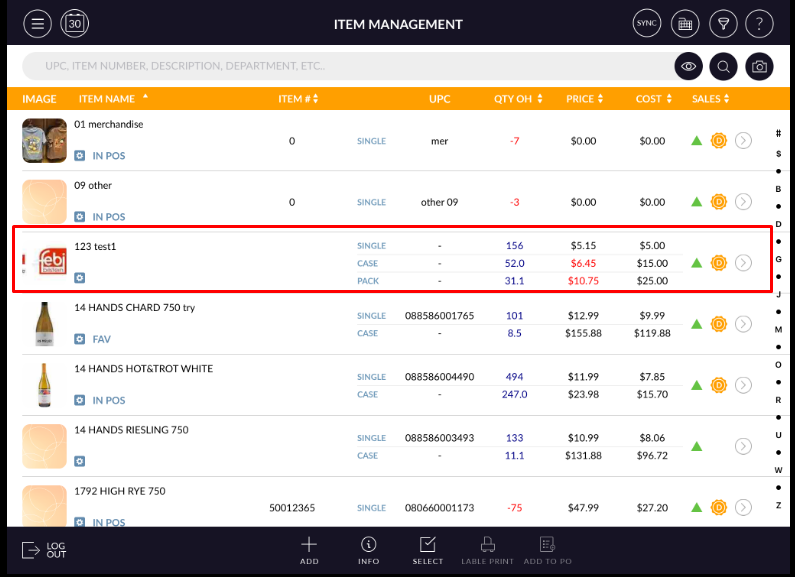Open the help question mark icon
Screen dimensions: 795x577
tap(759, 23)
